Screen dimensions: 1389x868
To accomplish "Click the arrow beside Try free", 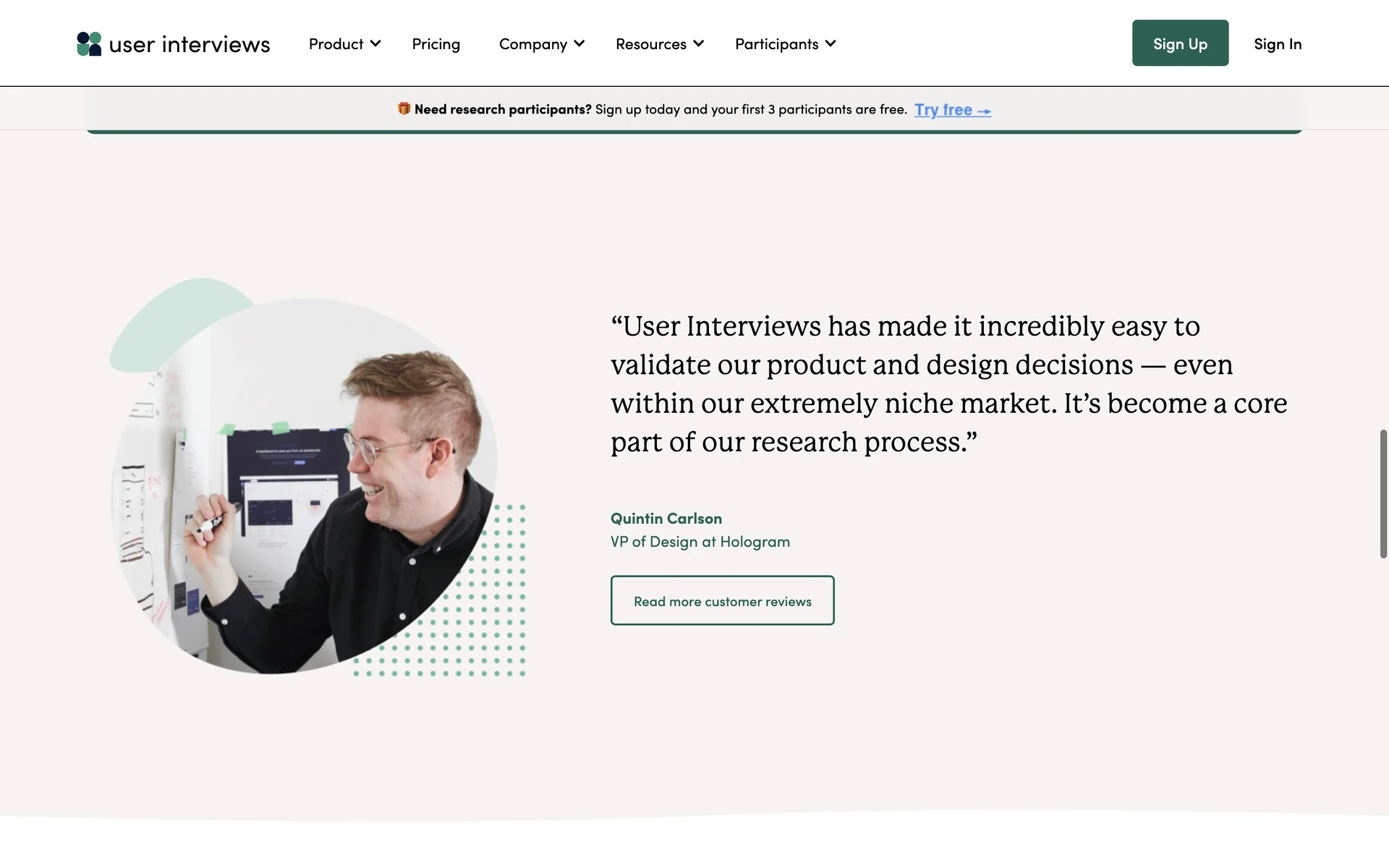I will coord(984,111).
